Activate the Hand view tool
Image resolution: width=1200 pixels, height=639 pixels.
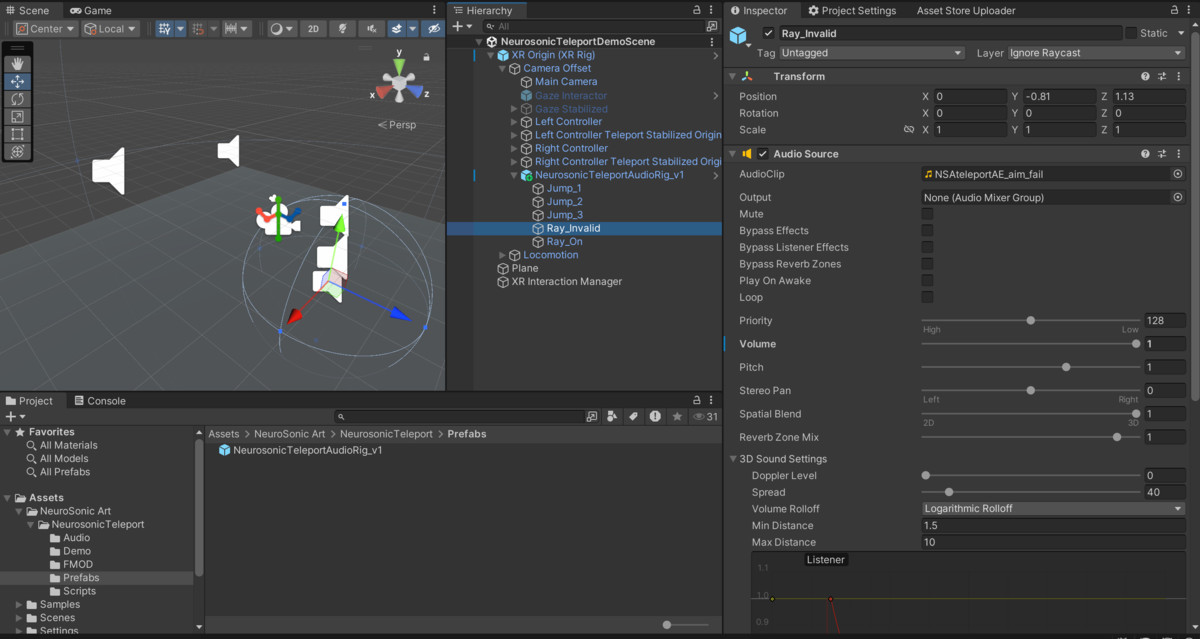click(x=16, y=63)
